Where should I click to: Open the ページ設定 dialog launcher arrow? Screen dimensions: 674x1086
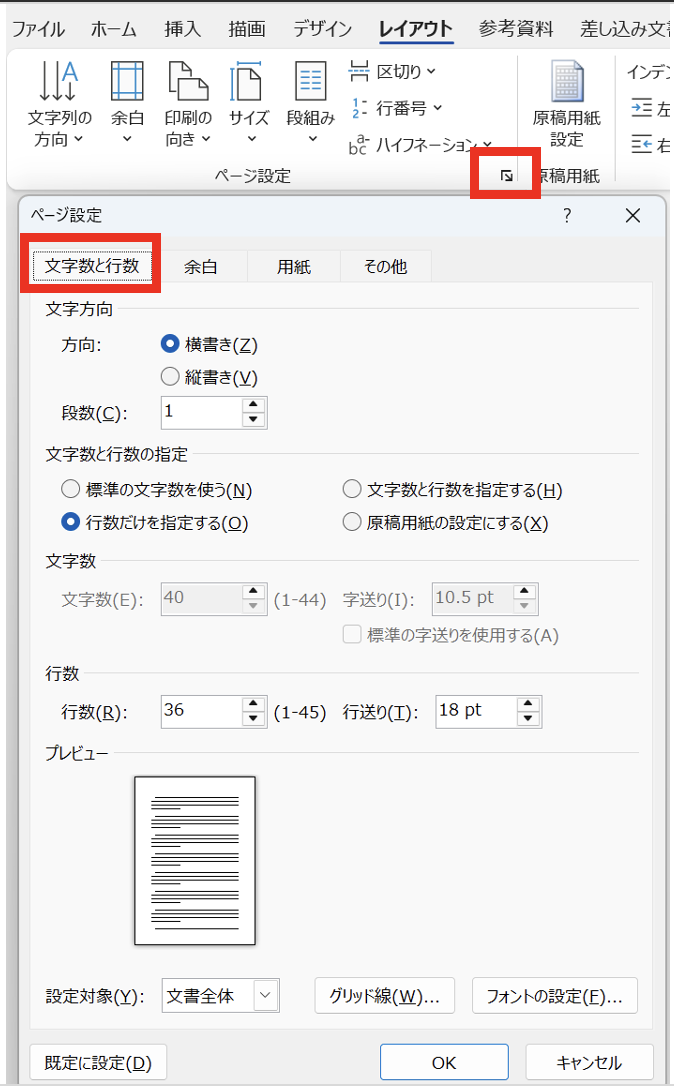click(x=506, y=176)
